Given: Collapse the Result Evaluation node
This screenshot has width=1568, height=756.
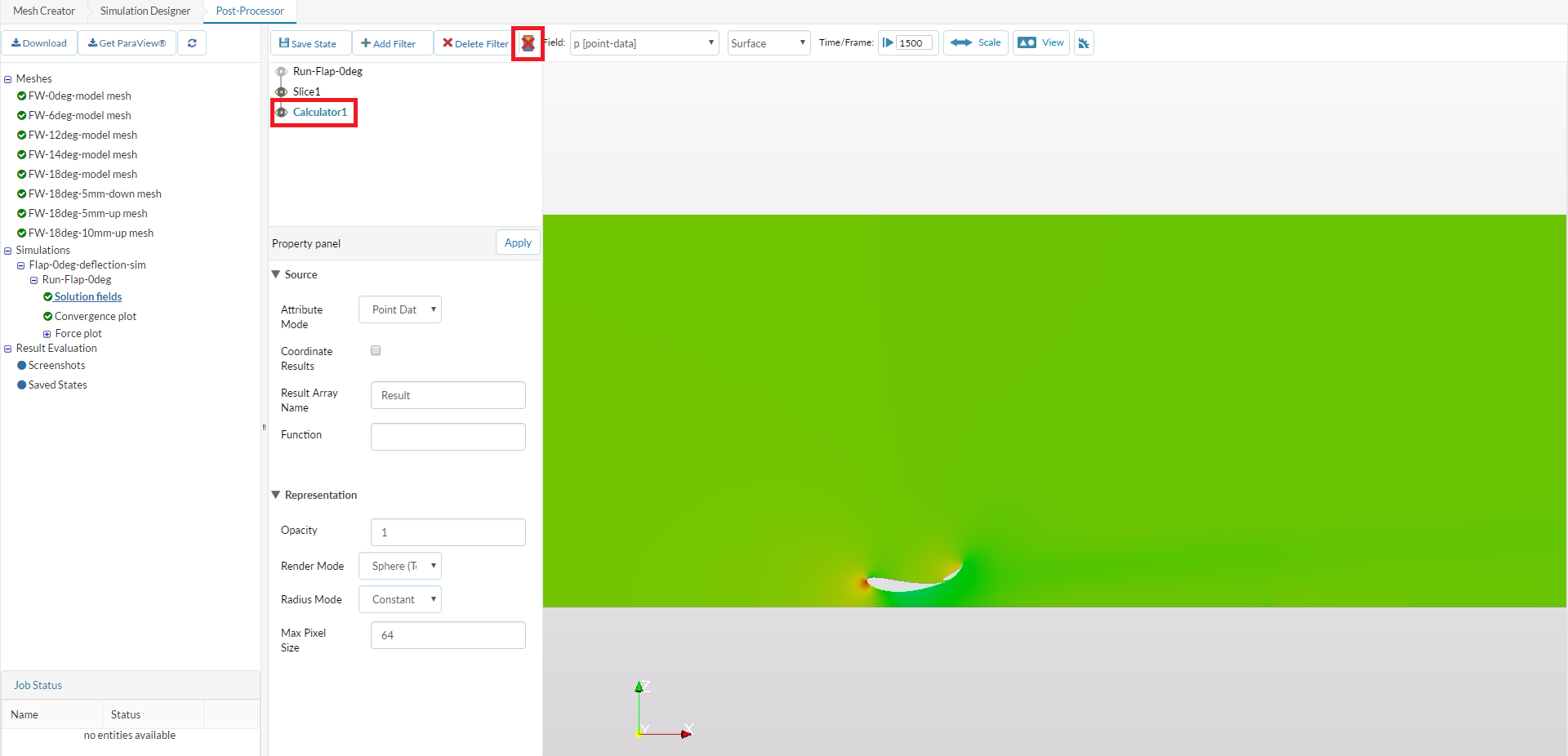Looking at the screenshot, I should point(8,349).
